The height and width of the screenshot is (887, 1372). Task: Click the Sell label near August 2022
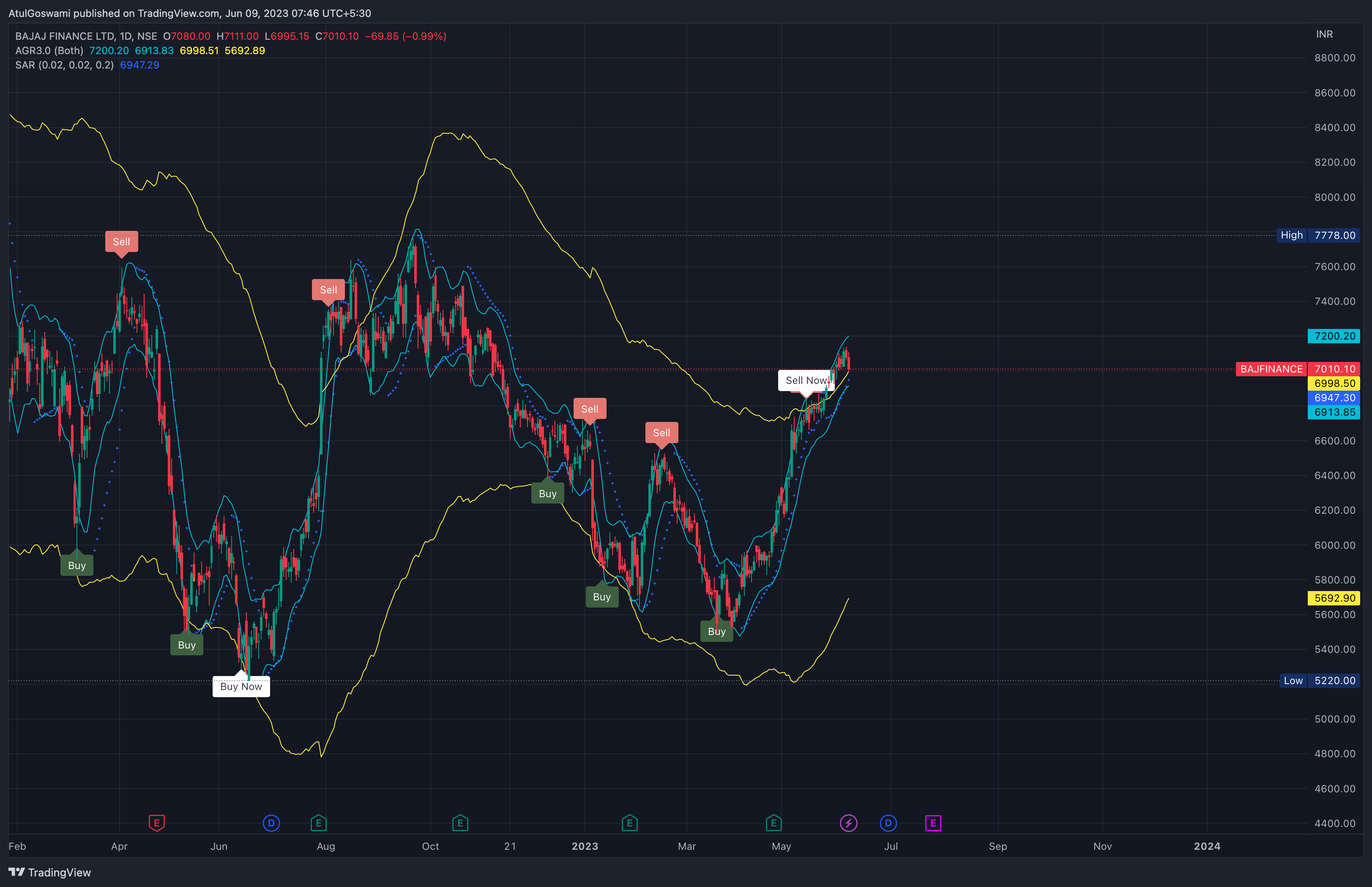[x=328, y=290]
